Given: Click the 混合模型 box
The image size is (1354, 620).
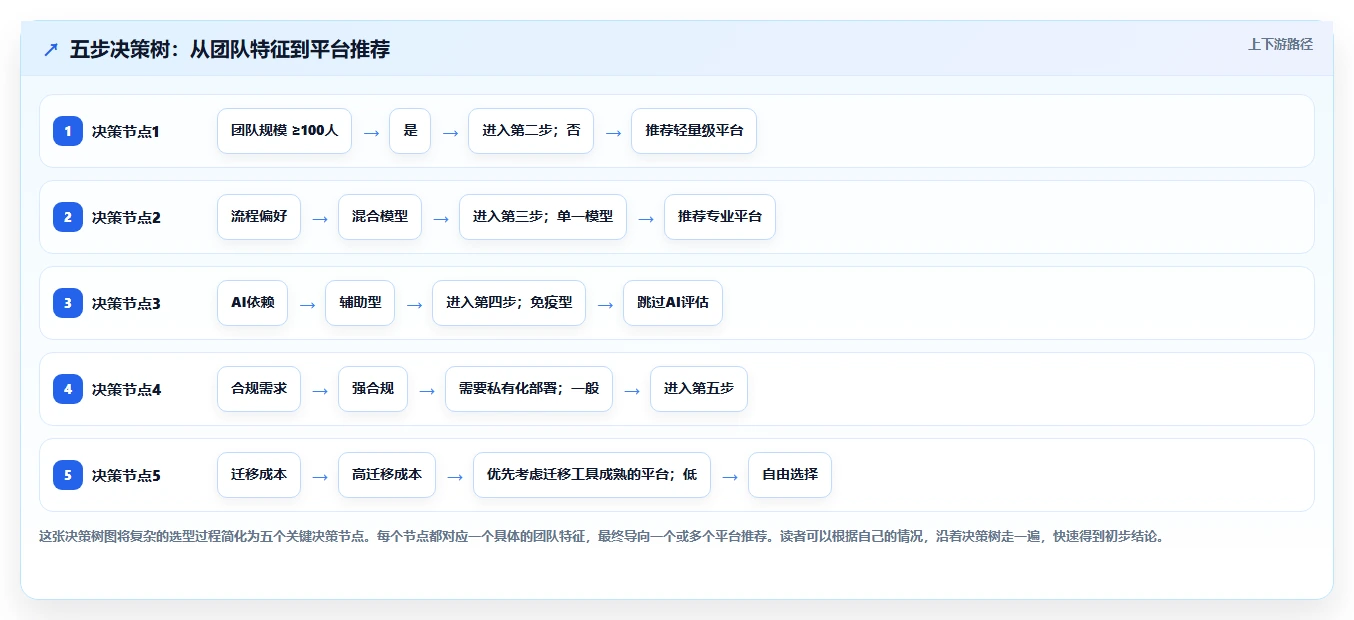Looking at the screenshot, I should coord(380,217).
